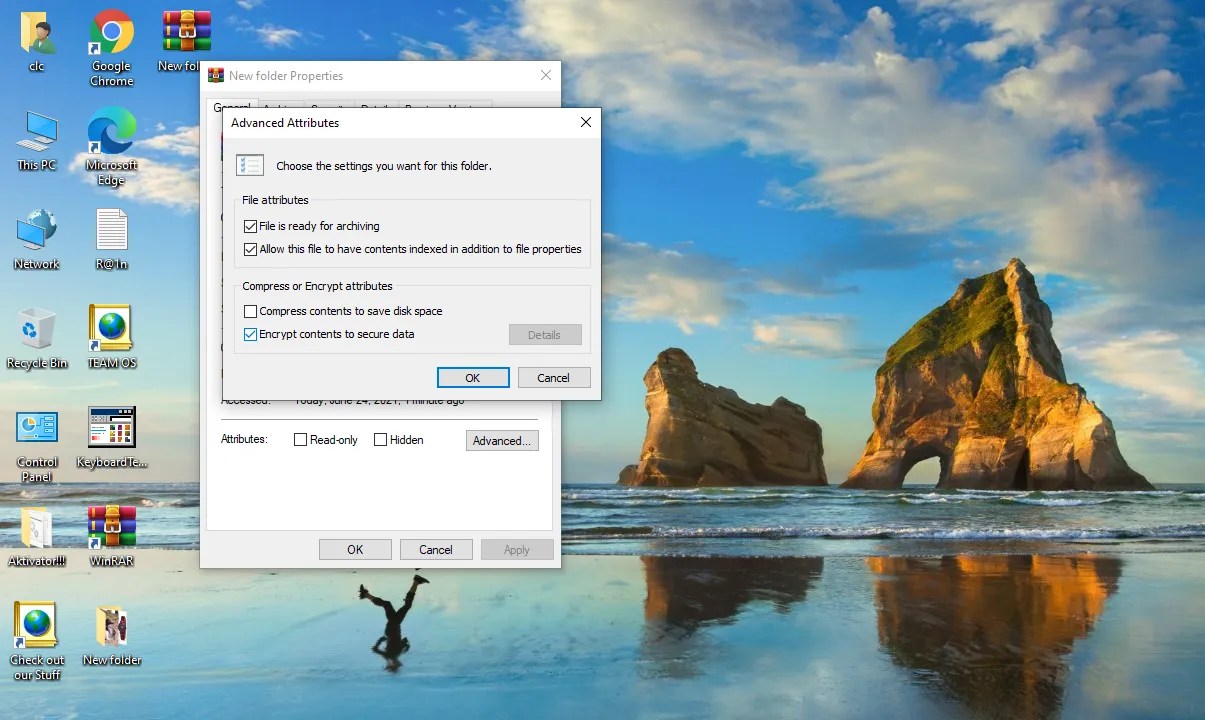
Task: Check the Read-only attribute
Action: point(300,439)
